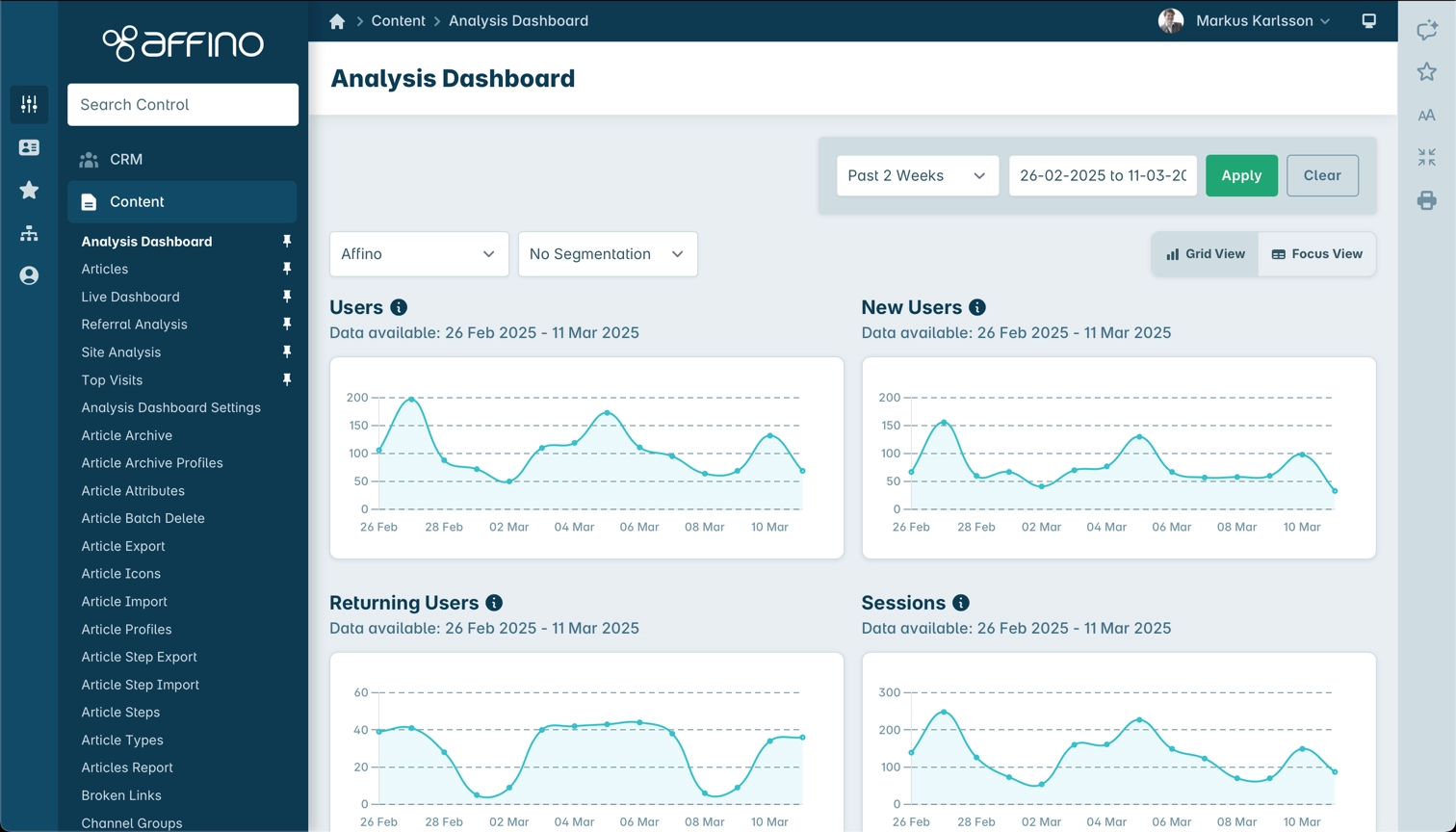Open the Past 2 Weeks date range dropdown
The image size is (1456, 832).
pyautogui.click(x=917, y=175)
